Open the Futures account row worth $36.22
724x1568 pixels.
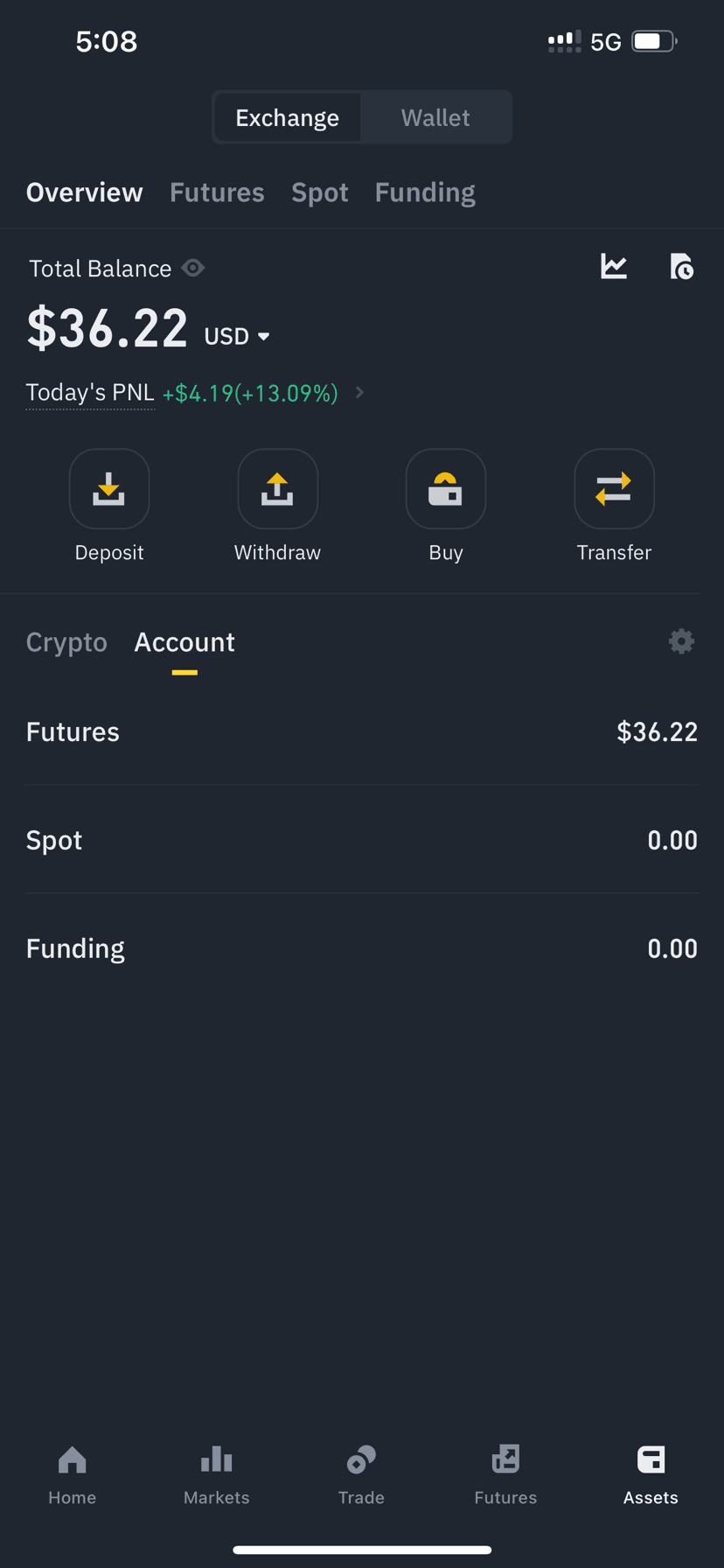pos(362,731)
